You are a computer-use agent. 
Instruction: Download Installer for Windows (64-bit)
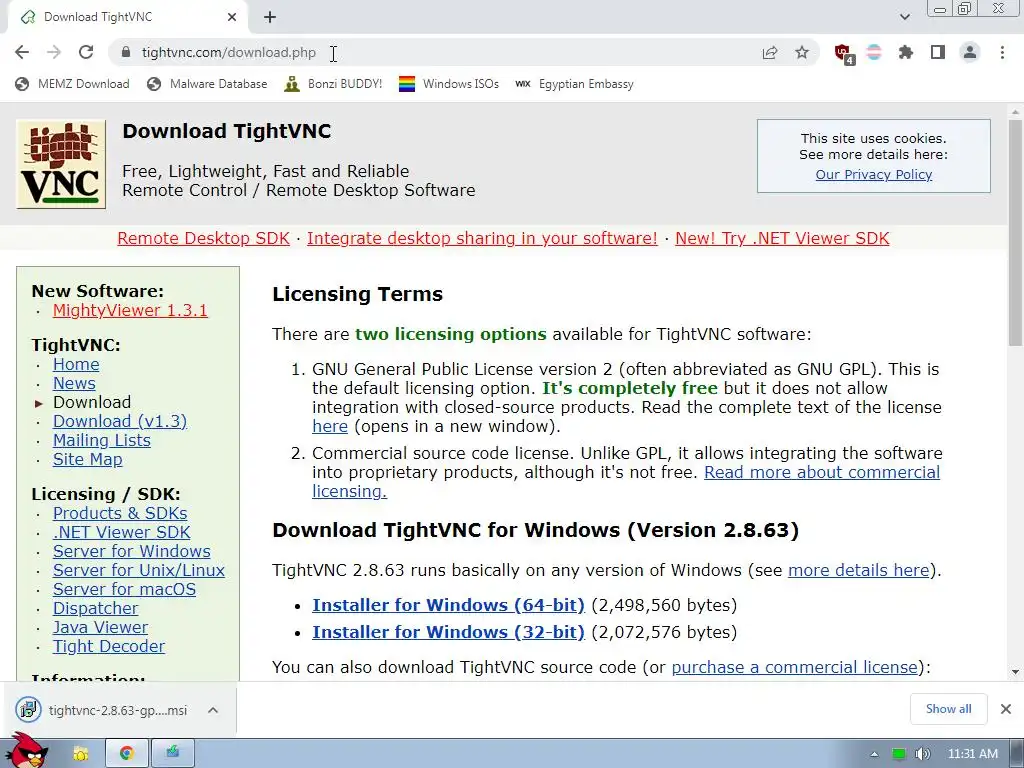[x=448, y=605]
